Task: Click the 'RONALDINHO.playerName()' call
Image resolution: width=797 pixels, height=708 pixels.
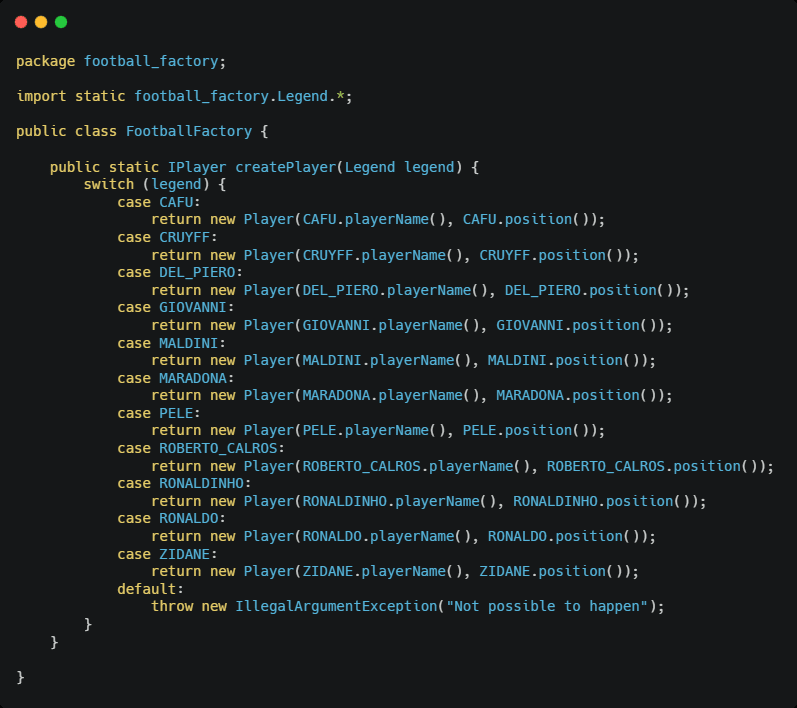Action: 400,502
